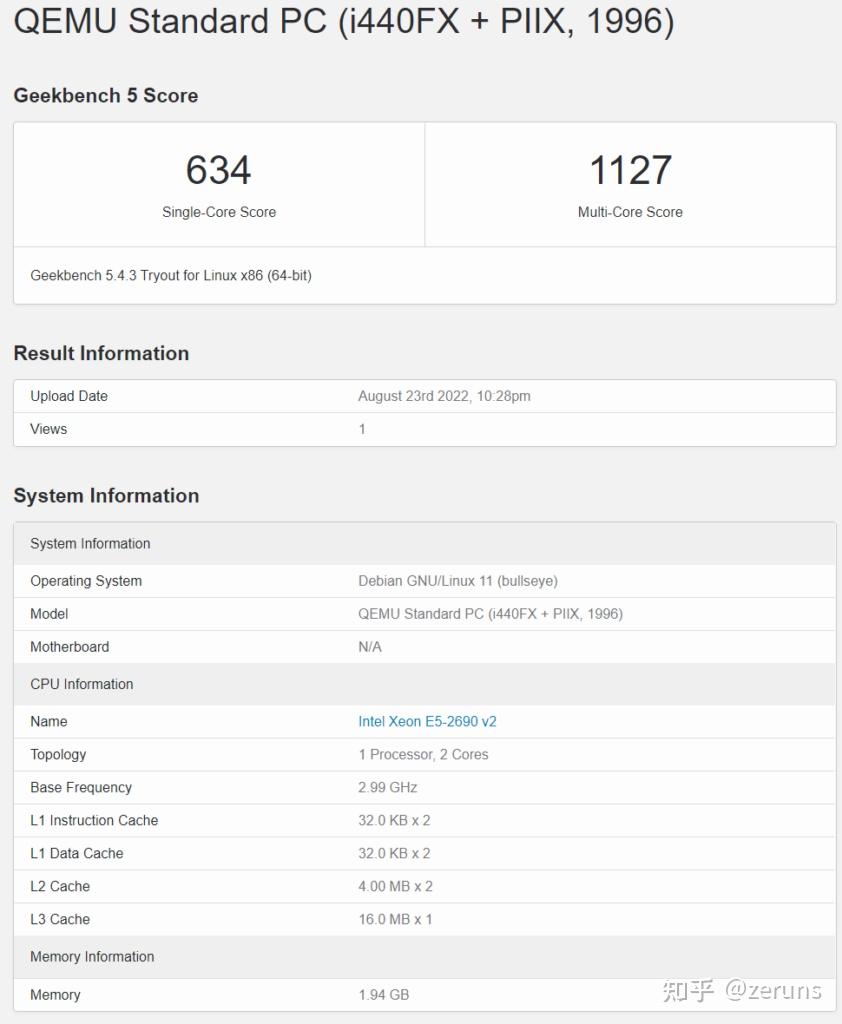
Task: Click the large System Information heading
Action: coord(106,495)
